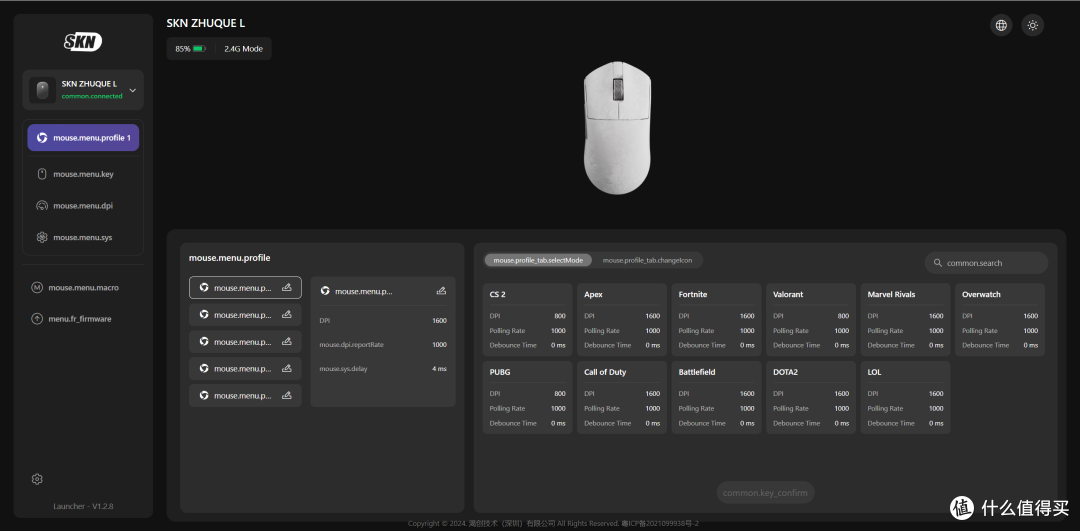The image size is (1080, 531).
Task: Open the language globe icon
Action: pos(1001,25)
